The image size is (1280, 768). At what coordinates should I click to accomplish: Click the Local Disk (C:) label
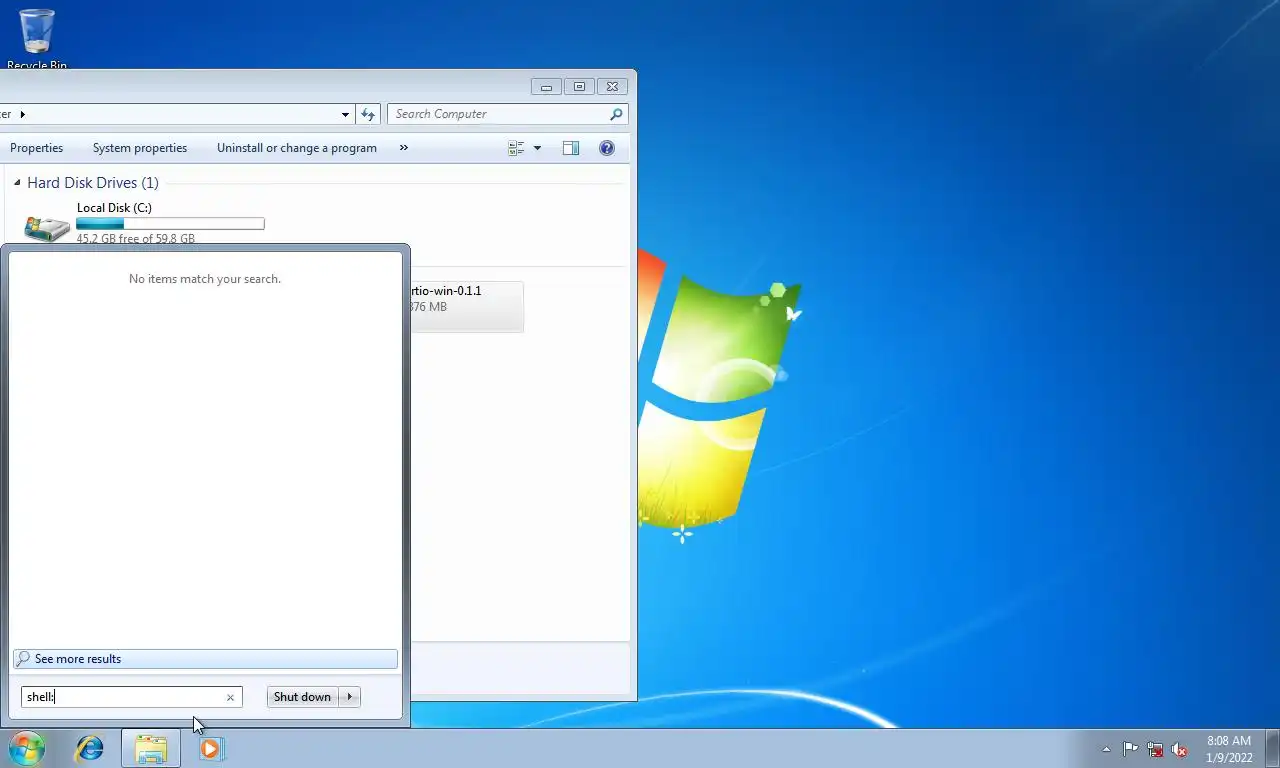[114, 208]
